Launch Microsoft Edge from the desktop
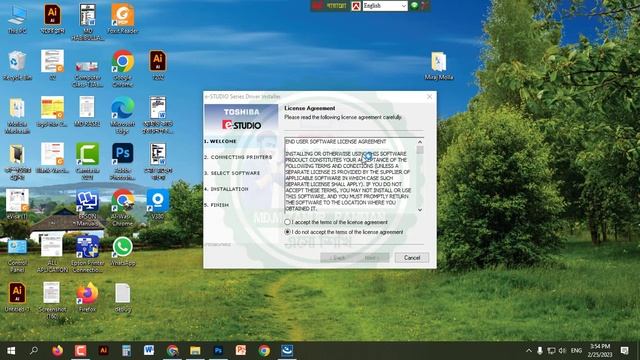 [x=122, y=115]
